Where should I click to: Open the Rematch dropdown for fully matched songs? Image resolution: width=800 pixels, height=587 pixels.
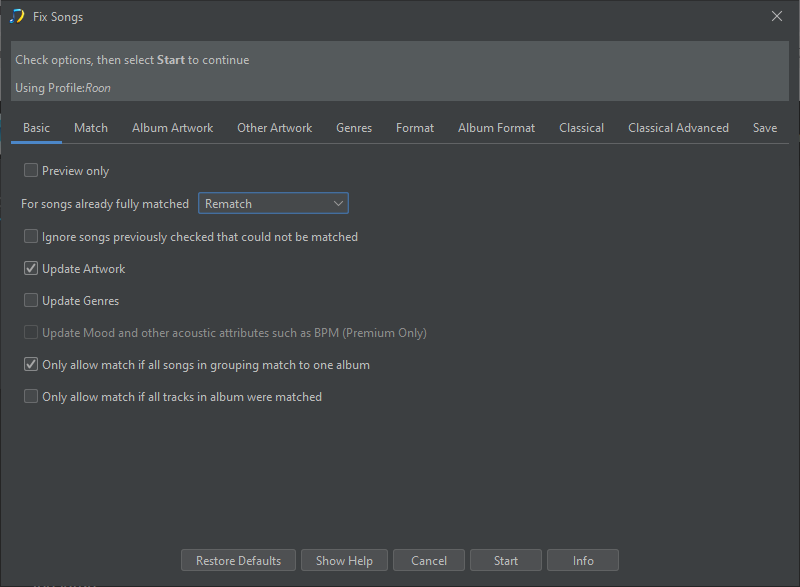[x=273, y=204]
